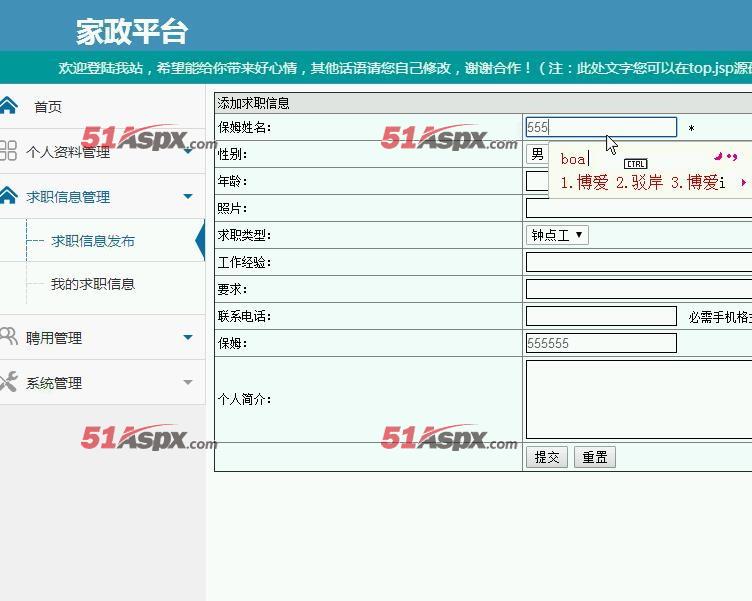Viewport: 752px width, 601px height.
Task: Click the 个人简介 text area
Action: click(x=639, y=400)
